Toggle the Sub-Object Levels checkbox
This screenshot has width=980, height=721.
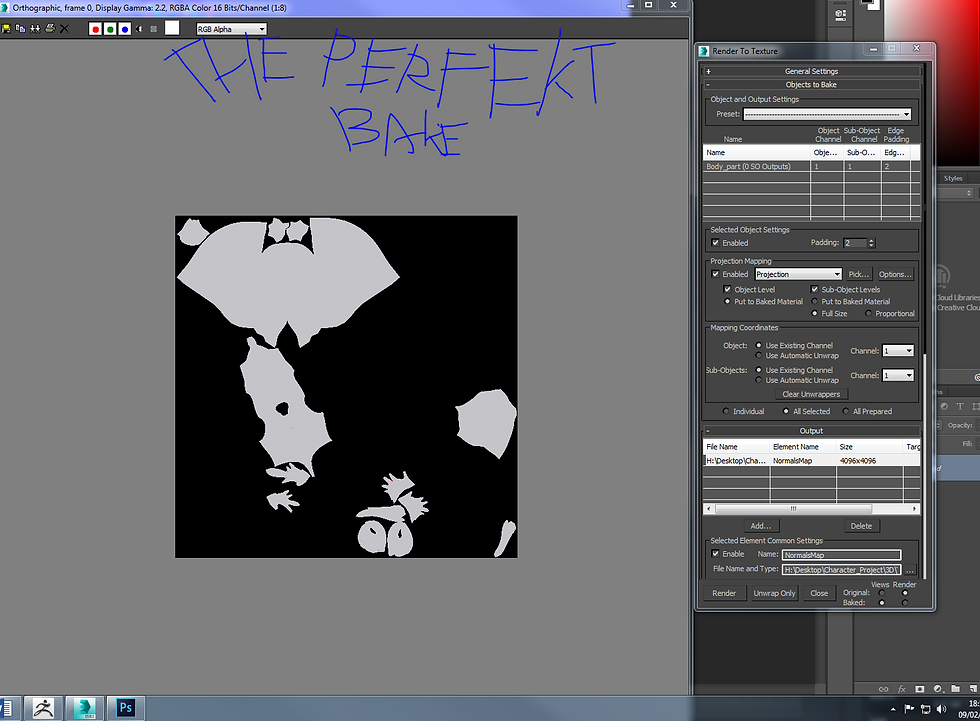tap(814, 289)
